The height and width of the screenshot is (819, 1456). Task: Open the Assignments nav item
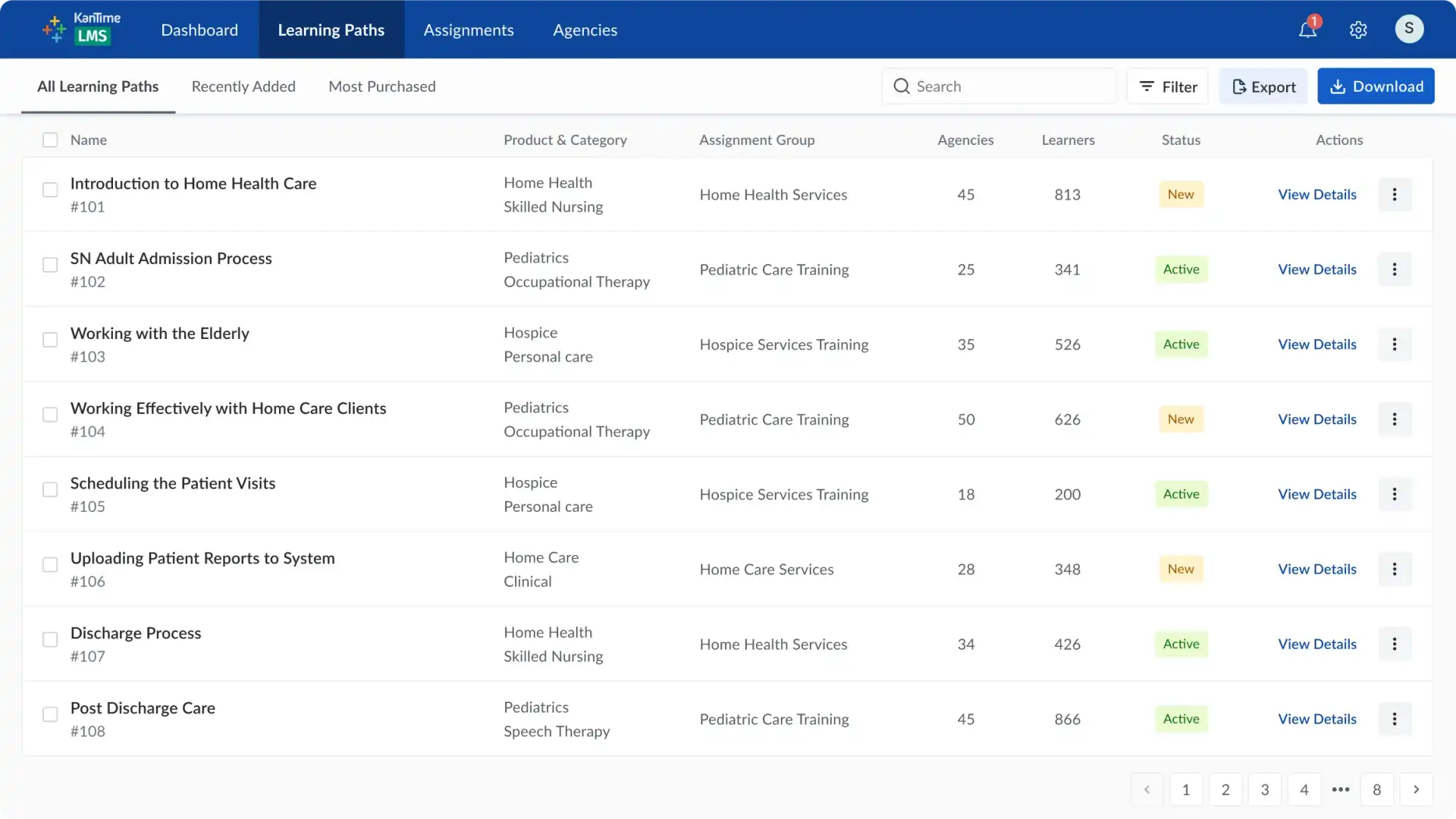(x=469, y=30)
